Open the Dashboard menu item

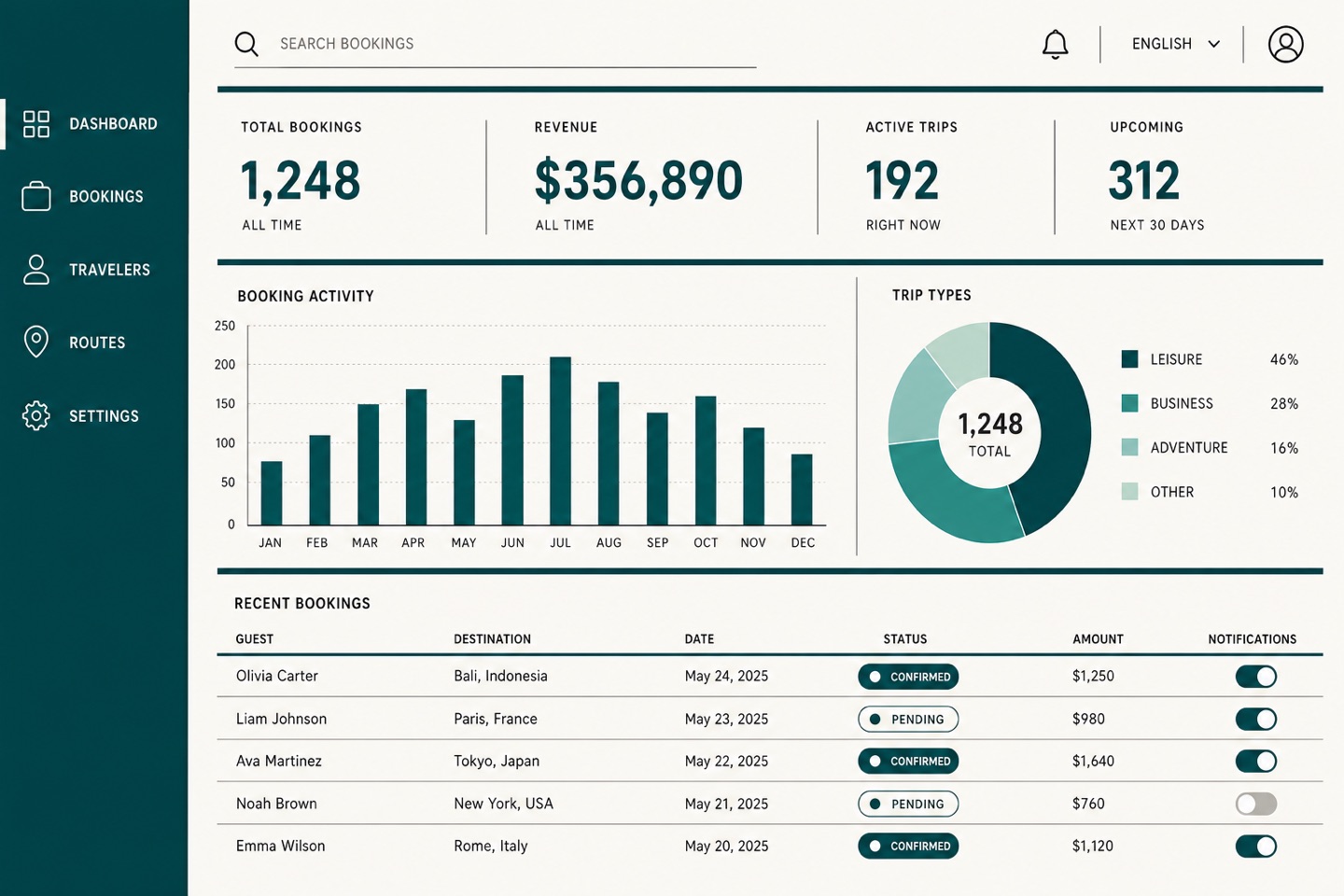(94, 124)
